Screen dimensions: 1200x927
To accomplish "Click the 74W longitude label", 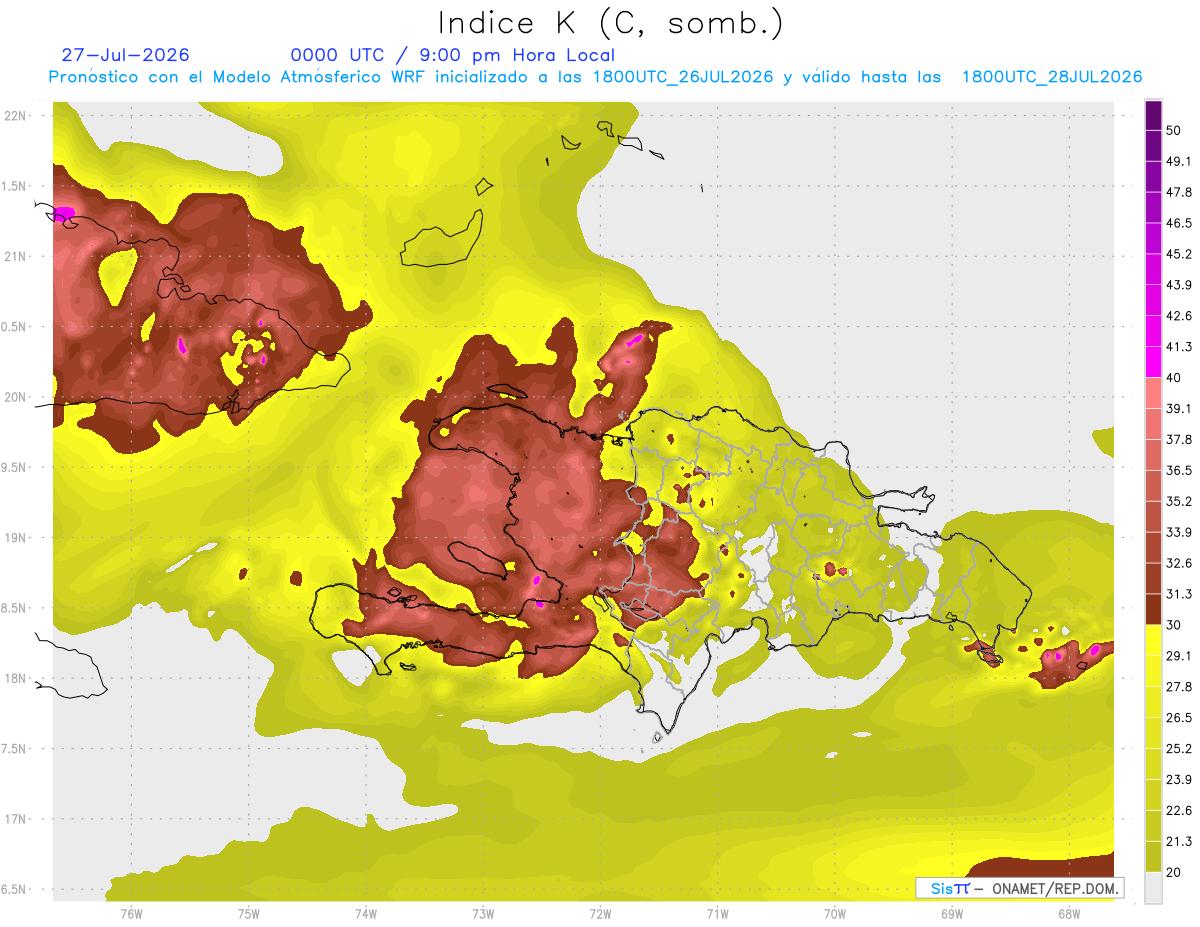I will coord(365,914).
